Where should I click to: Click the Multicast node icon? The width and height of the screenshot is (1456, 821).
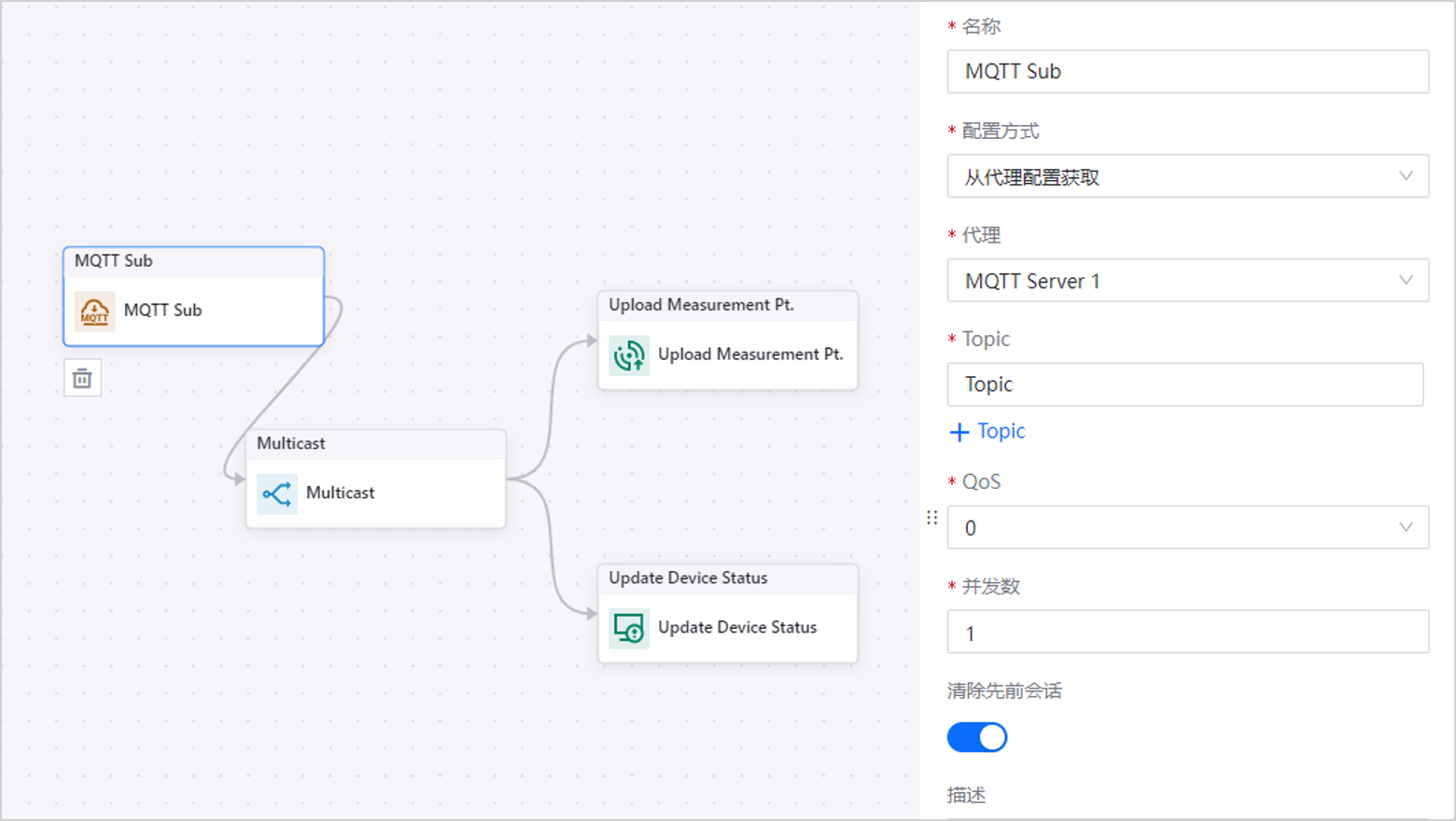[277, 494]
